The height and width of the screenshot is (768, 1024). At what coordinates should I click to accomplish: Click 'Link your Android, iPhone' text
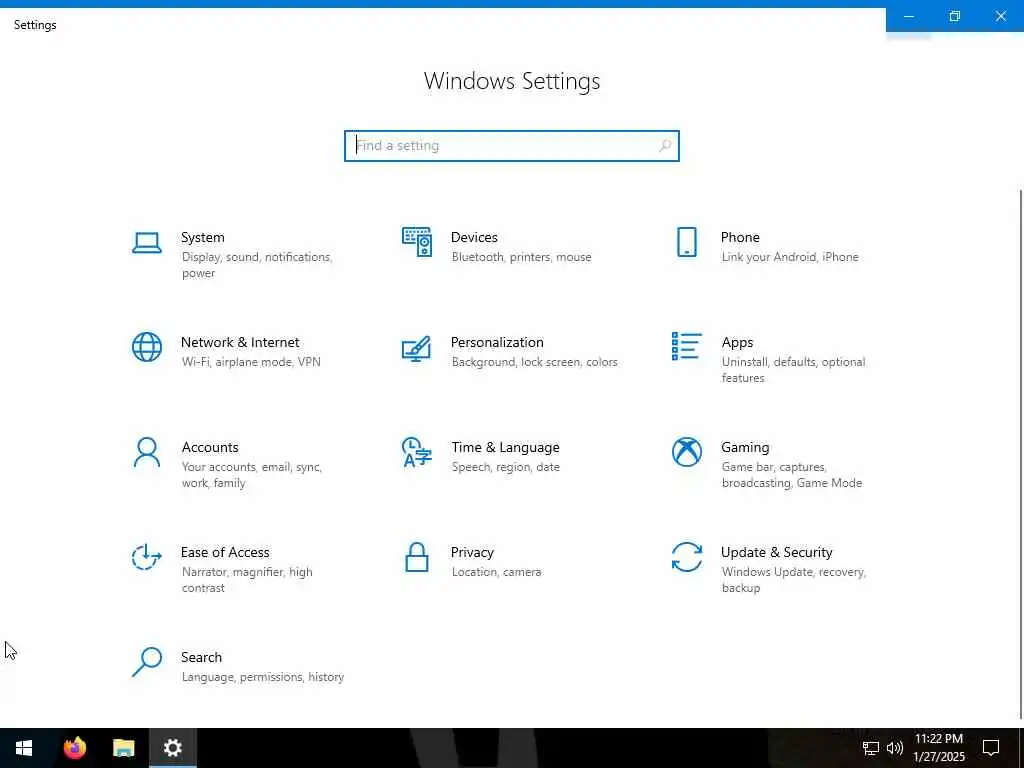click(790, 257)
